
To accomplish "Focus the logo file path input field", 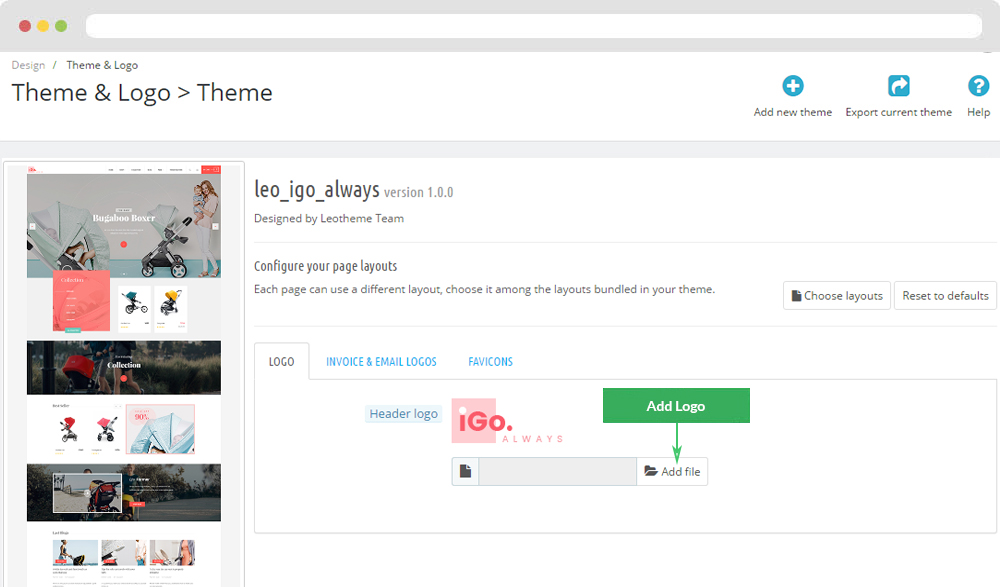I will pyautogui.click(x=557, y=472).
